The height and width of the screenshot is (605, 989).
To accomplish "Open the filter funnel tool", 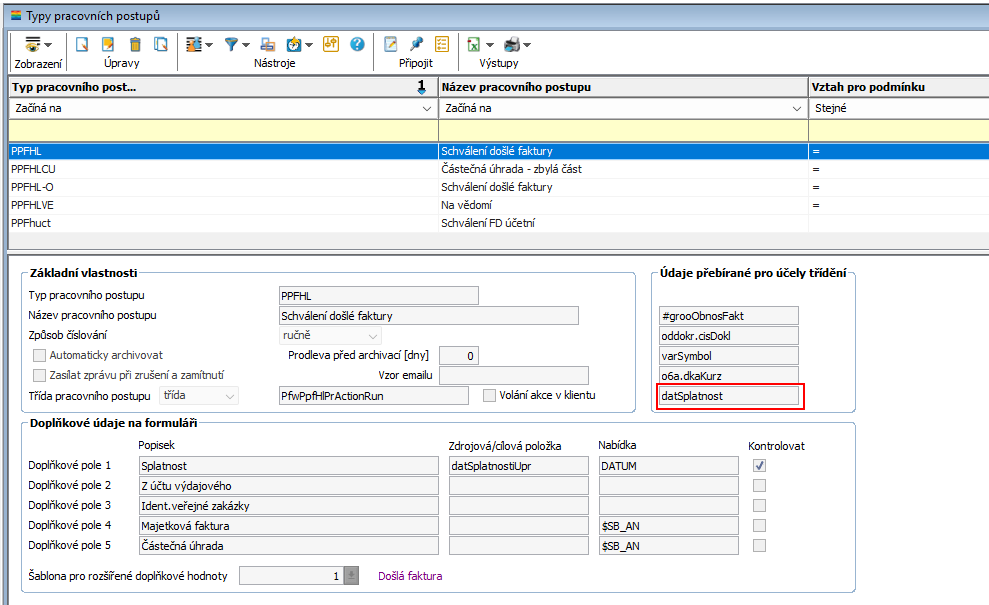I will (x=231, y=44).
